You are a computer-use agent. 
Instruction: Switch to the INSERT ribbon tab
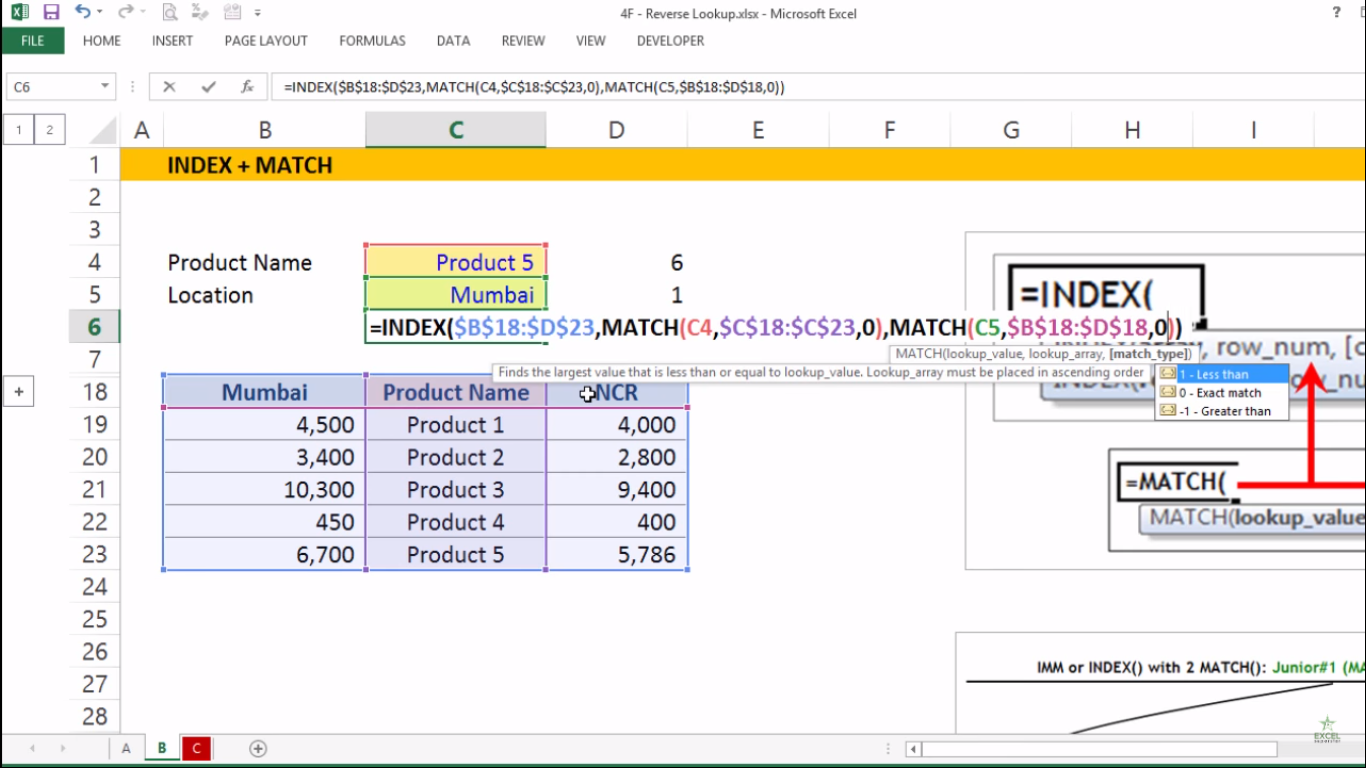pyautogui.click(x=172, y=41)
